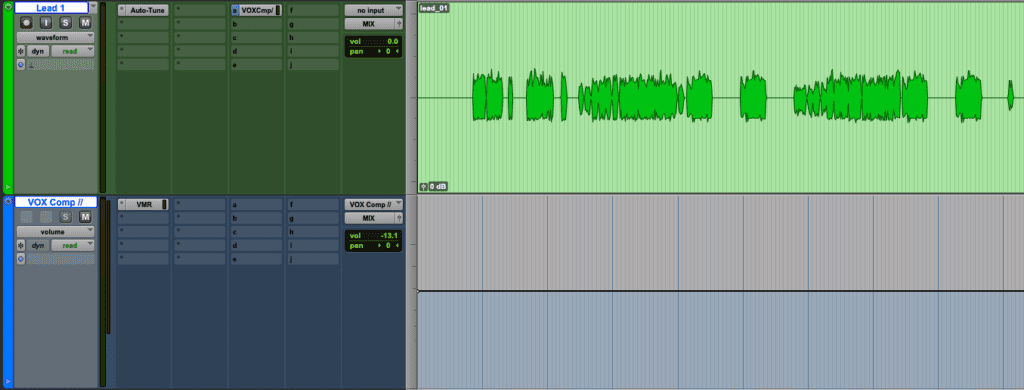Click VOX Comp blue timebase selector icon

(x=21, y=259)
